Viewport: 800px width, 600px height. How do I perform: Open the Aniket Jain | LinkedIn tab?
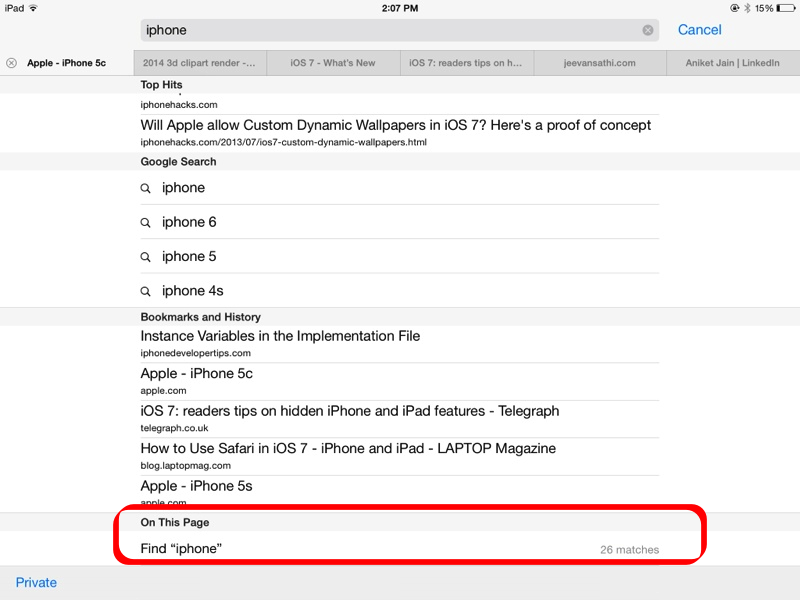pyautogui.click(x=733, y=63)
